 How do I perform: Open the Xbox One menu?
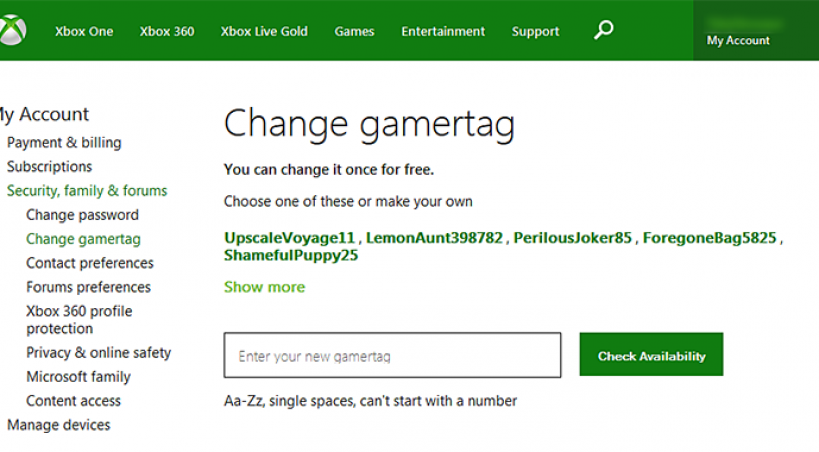[84, 31]
